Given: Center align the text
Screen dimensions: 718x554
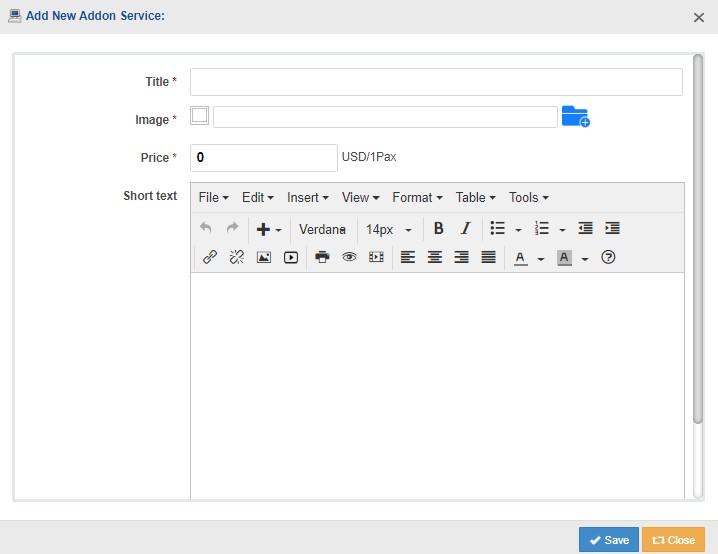Looking at the screenshot, I should click(x=435, y=257).
